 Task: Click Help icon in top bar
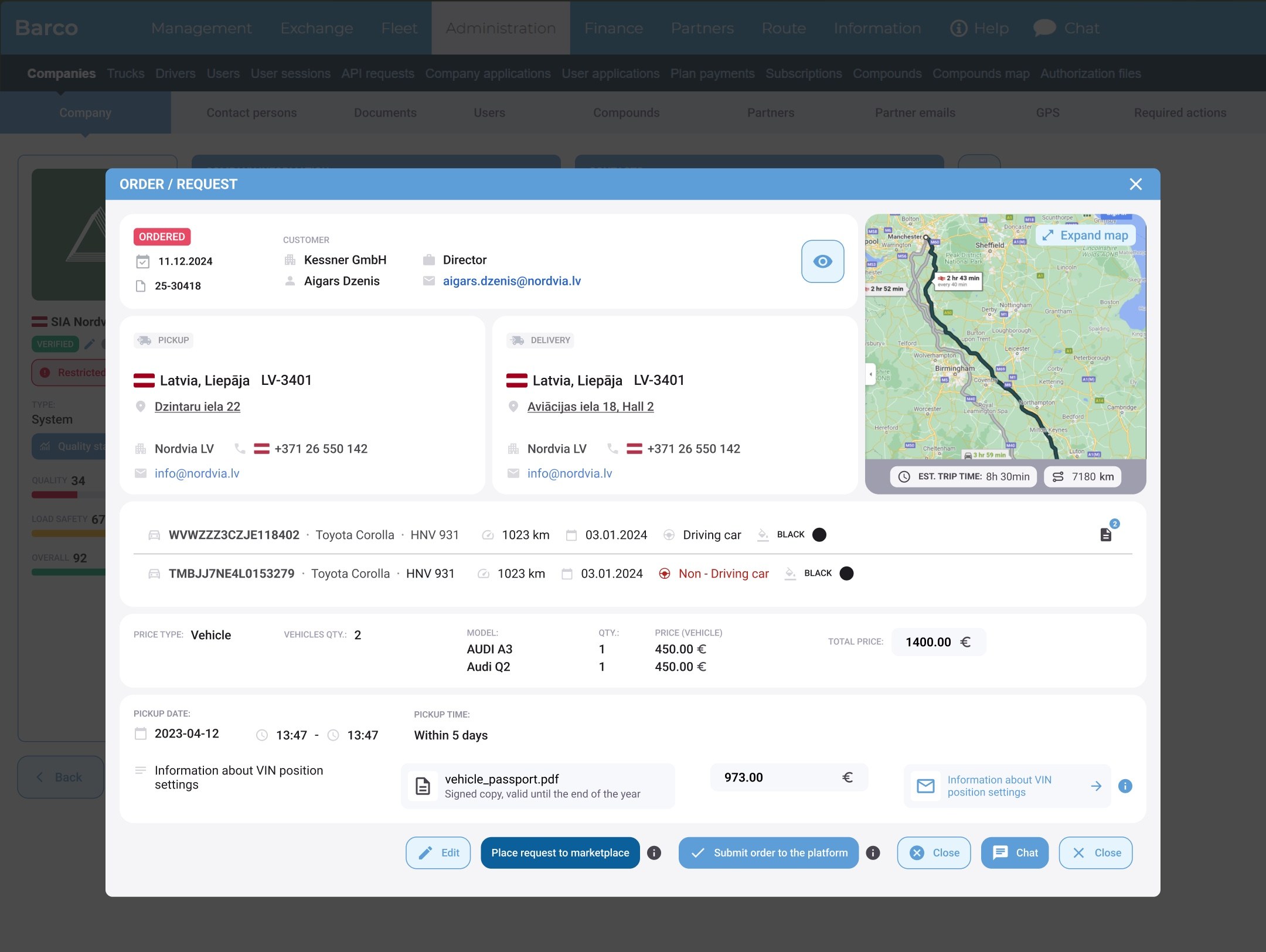pyautogui.click(x=959, y=28)
